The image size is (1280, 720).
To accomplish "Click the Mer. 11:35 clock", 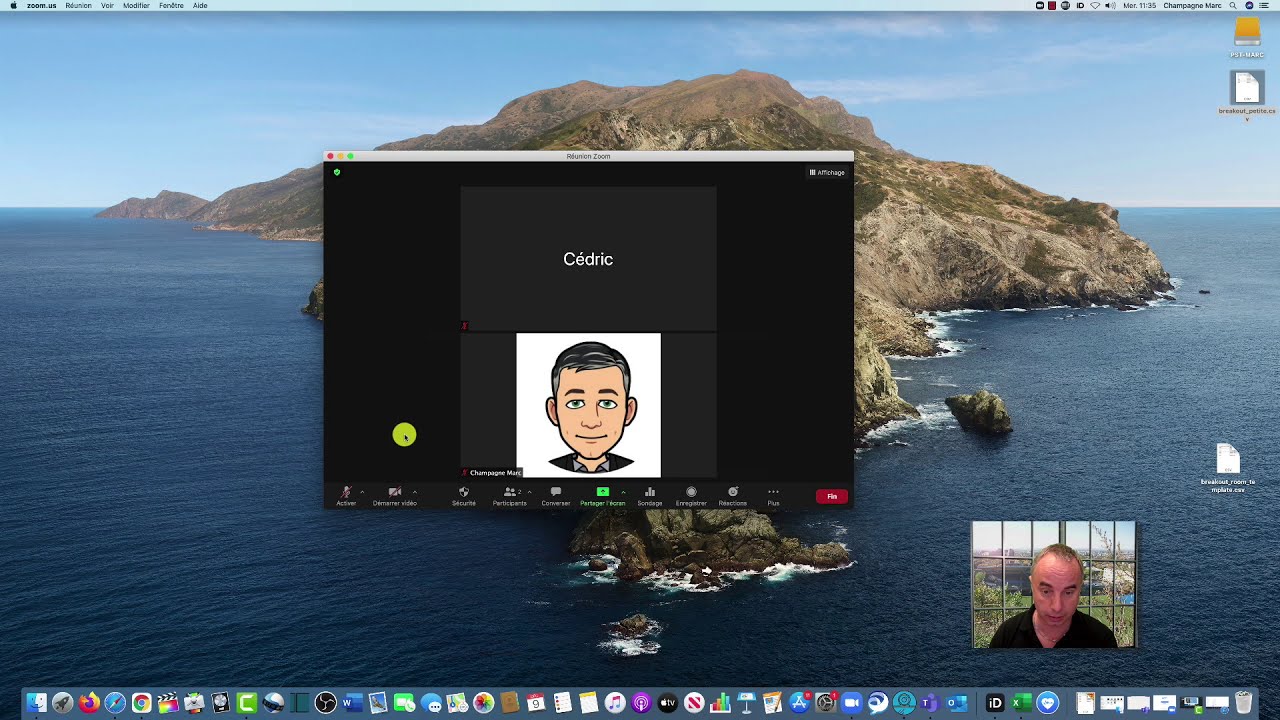I will tap(1139, 5).
